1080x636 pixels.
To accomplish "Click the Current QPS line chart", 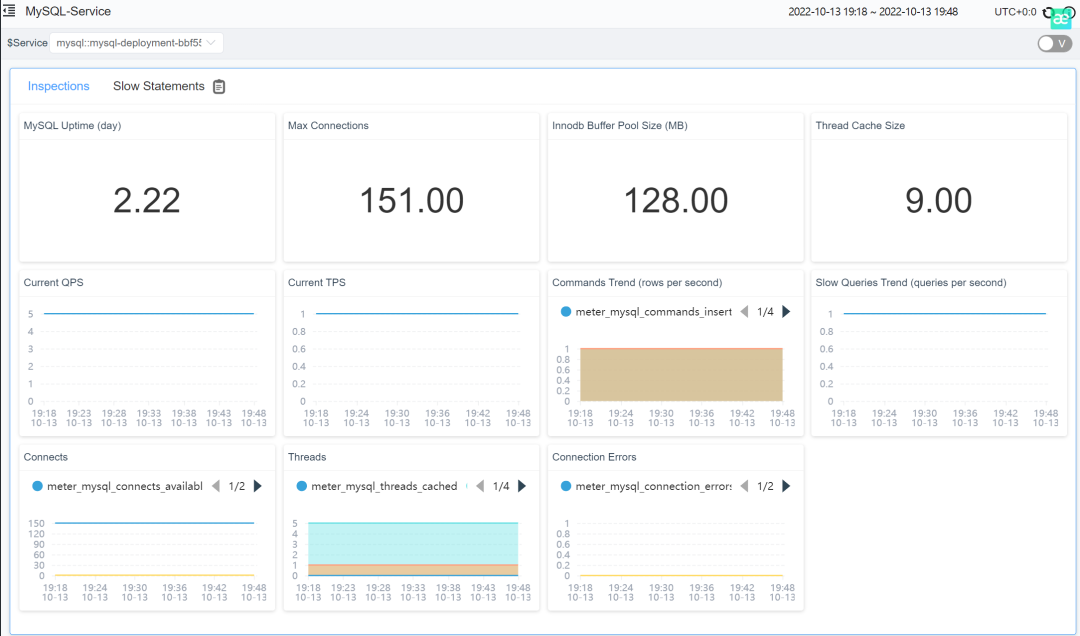I will (147, 365).
